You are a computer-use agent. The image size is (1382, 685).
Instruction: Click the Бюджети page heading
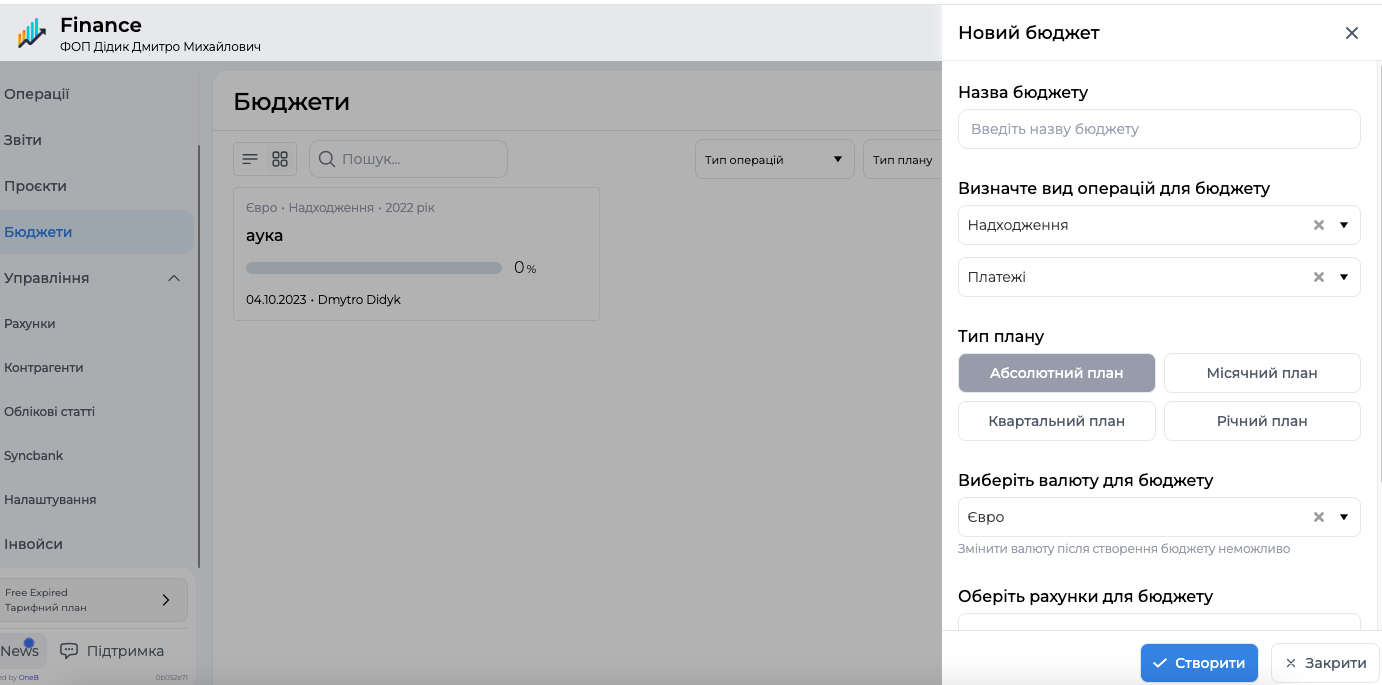click(291, 101)
